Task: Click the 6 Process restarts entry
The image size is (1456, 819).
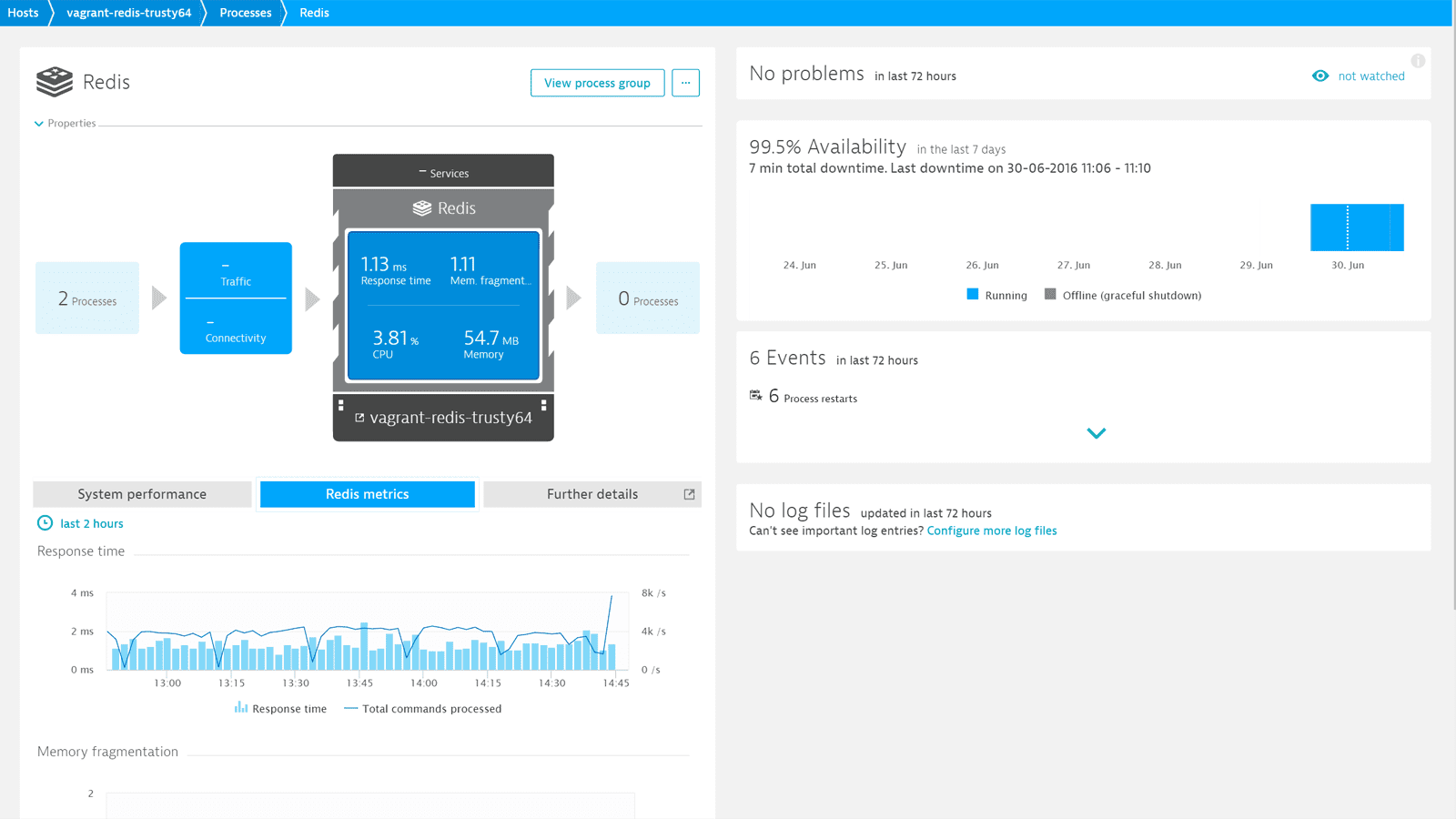Action: tap(813, 397)
